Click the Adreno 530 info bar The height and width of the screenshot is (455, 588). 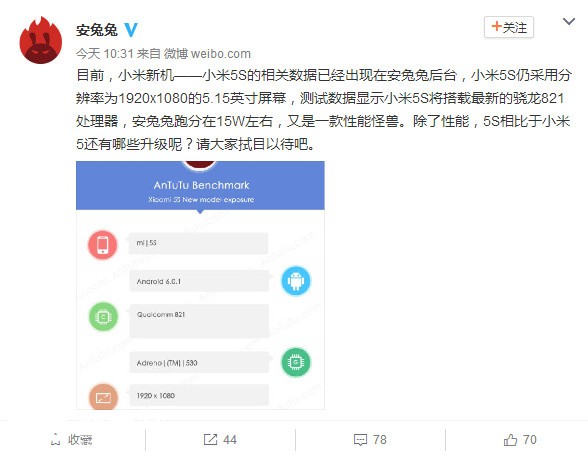pyautogui.click(x=199, y=362)
